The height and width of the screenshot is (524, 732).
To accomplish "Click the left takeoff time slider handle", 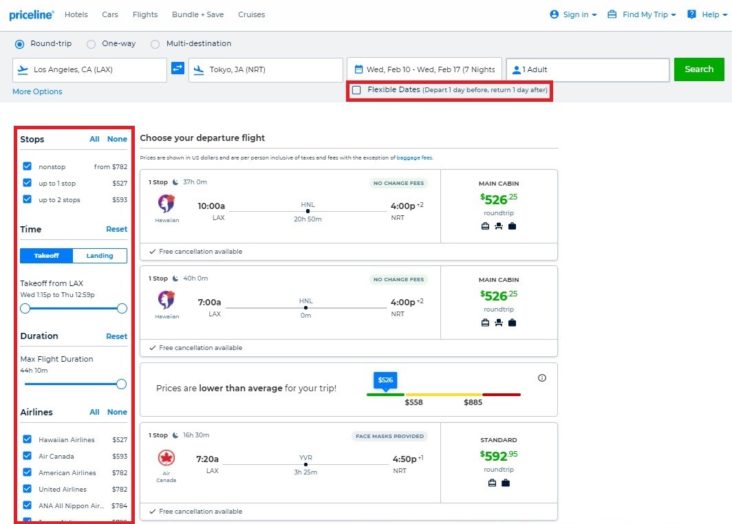I will (25, 308).
